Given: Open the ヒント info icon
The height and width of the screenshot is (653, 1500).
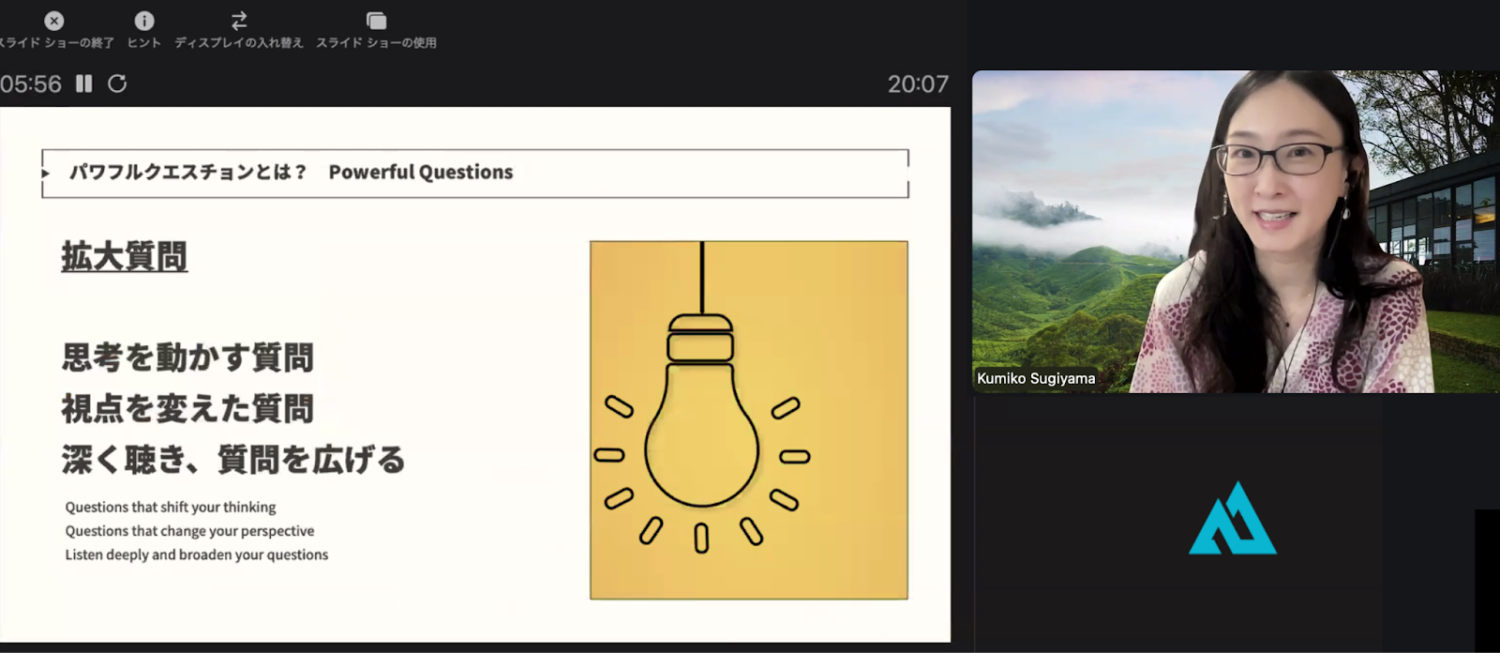Looking at the screenshot, I should click(144, 21).
